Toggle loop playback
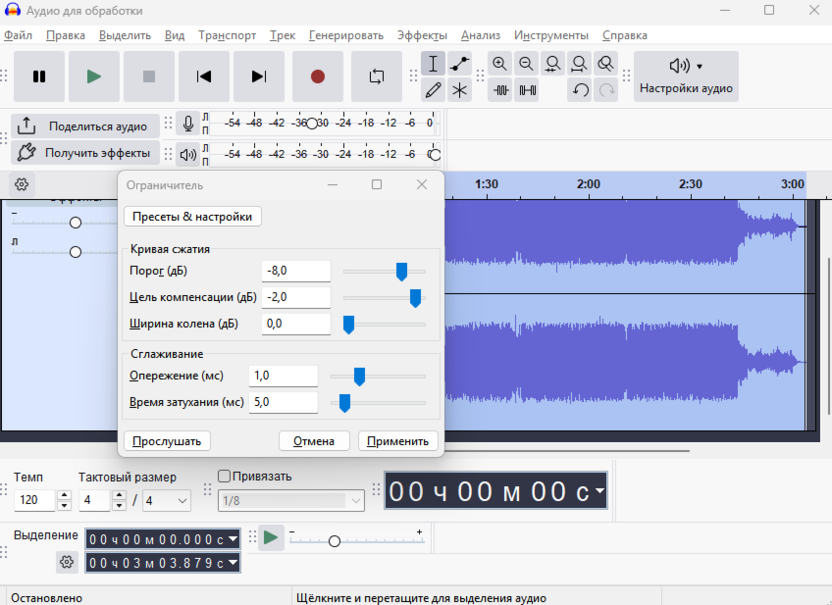 click(376, 77)
